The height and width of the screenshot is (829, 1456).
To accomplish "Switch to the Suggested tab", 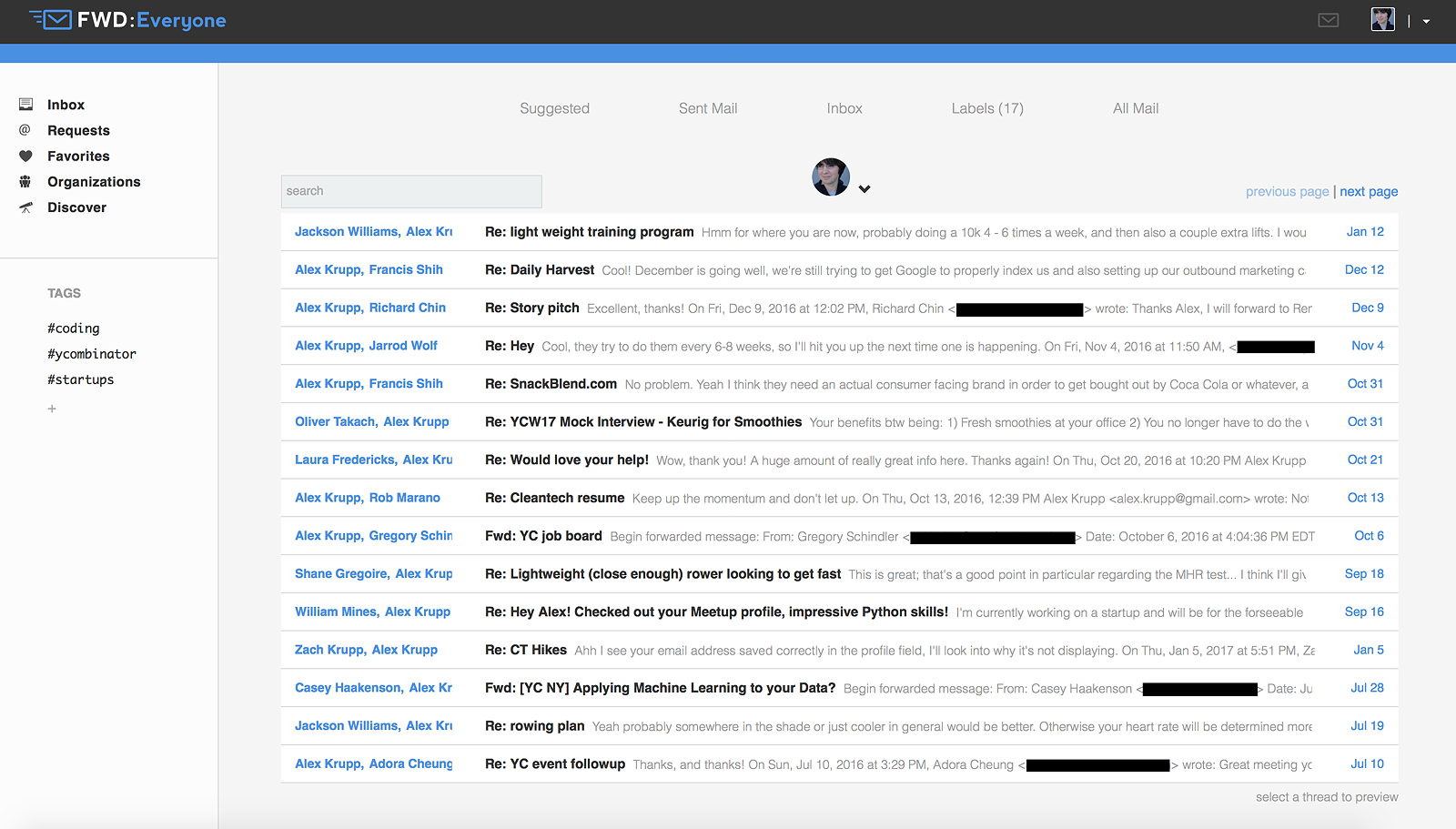I will click(x=554, y=108).
